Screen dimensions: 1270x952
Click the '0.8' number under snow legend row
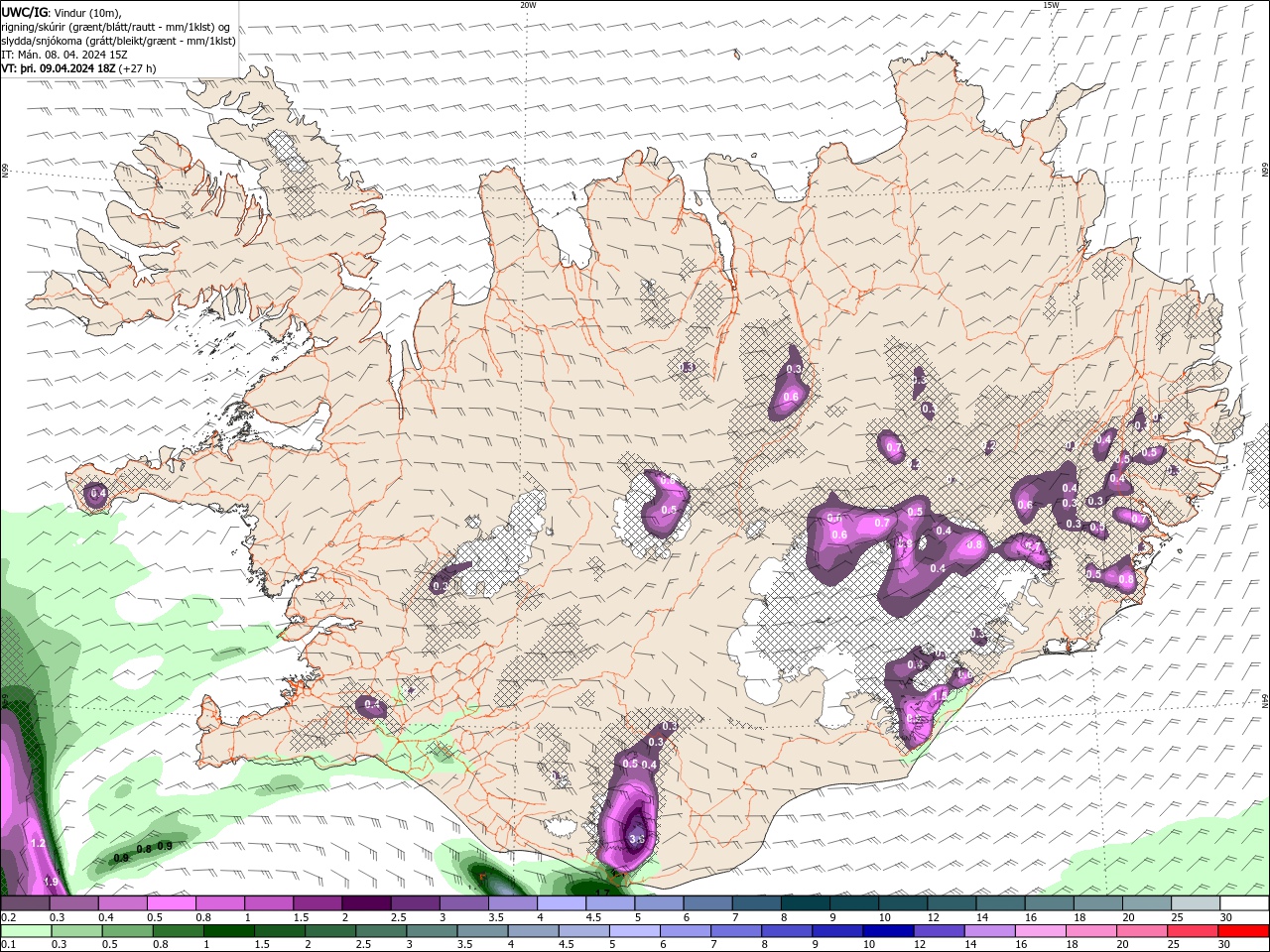(203, 917)
